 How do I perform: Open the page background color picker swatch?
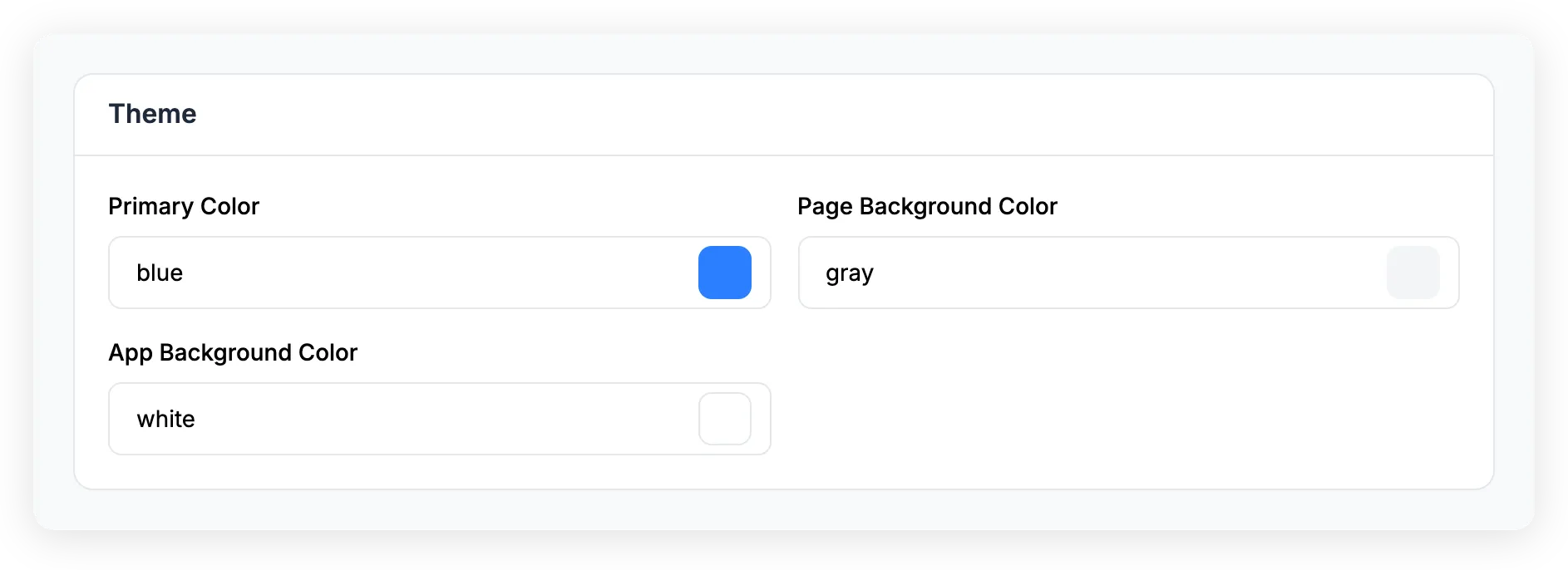click(1413, 273)
